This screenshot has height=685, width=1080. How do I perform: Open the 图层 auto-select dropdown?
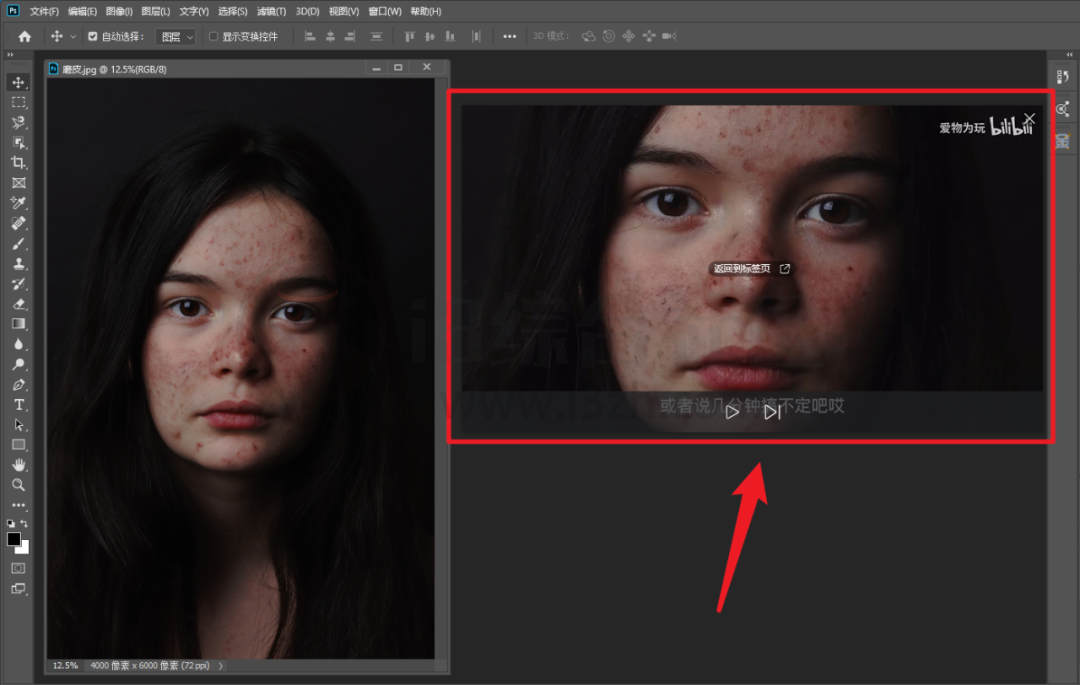(176, 36)
